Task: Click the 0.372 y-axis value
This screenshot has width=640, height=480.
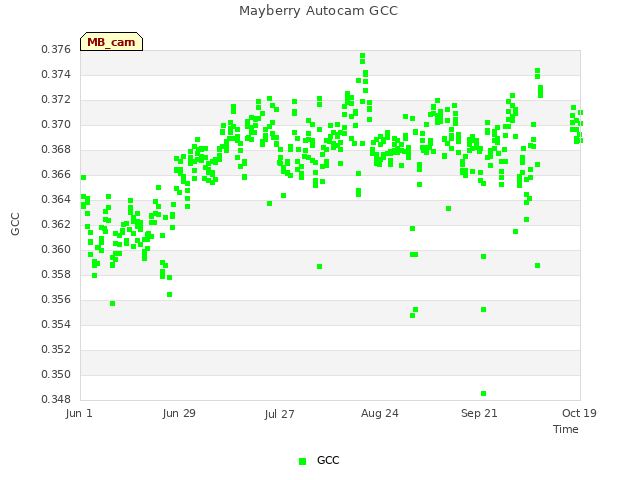Action: (56, 99)
